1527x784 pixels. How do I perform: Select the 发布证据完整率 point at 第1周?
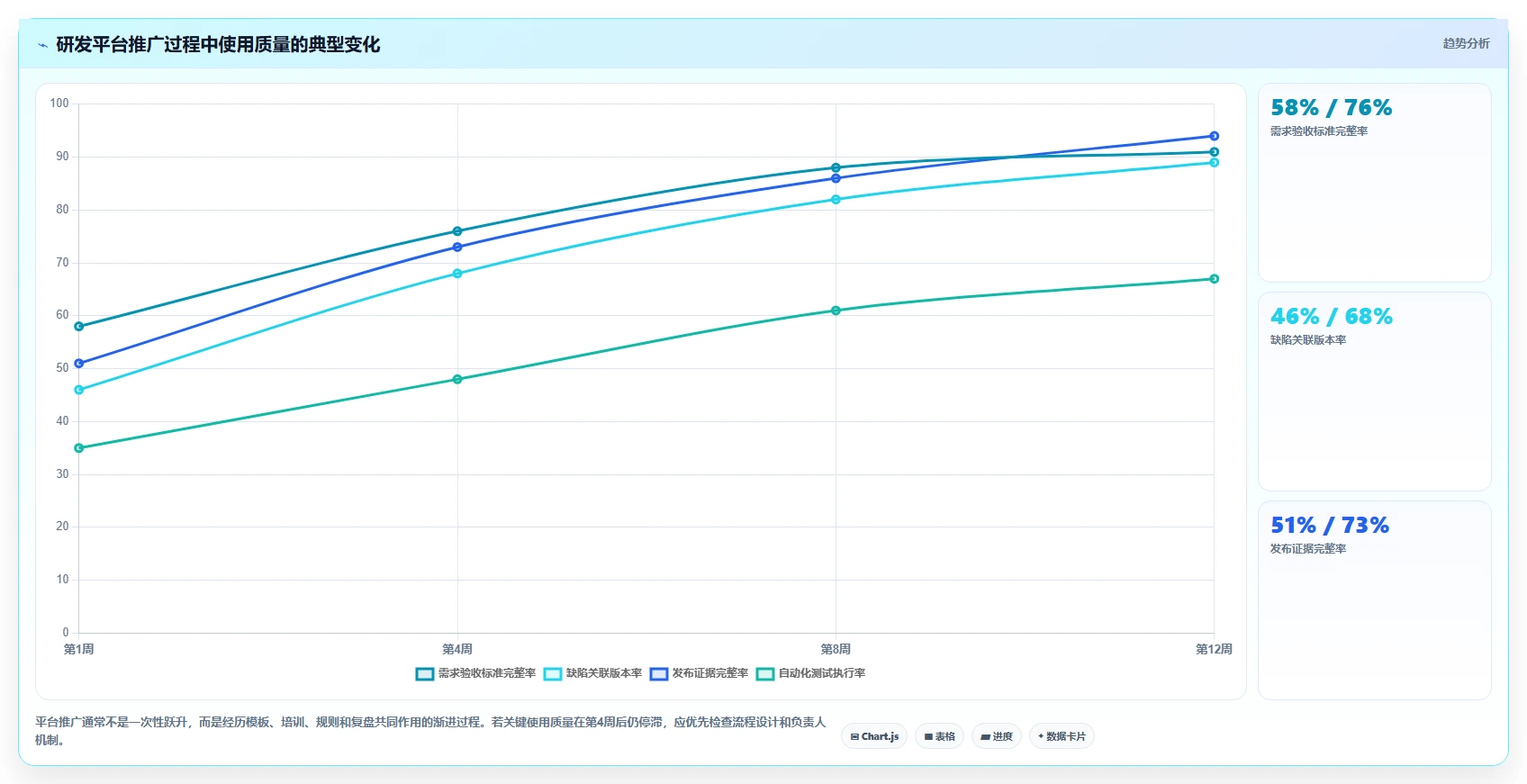[x=79, y=364]
